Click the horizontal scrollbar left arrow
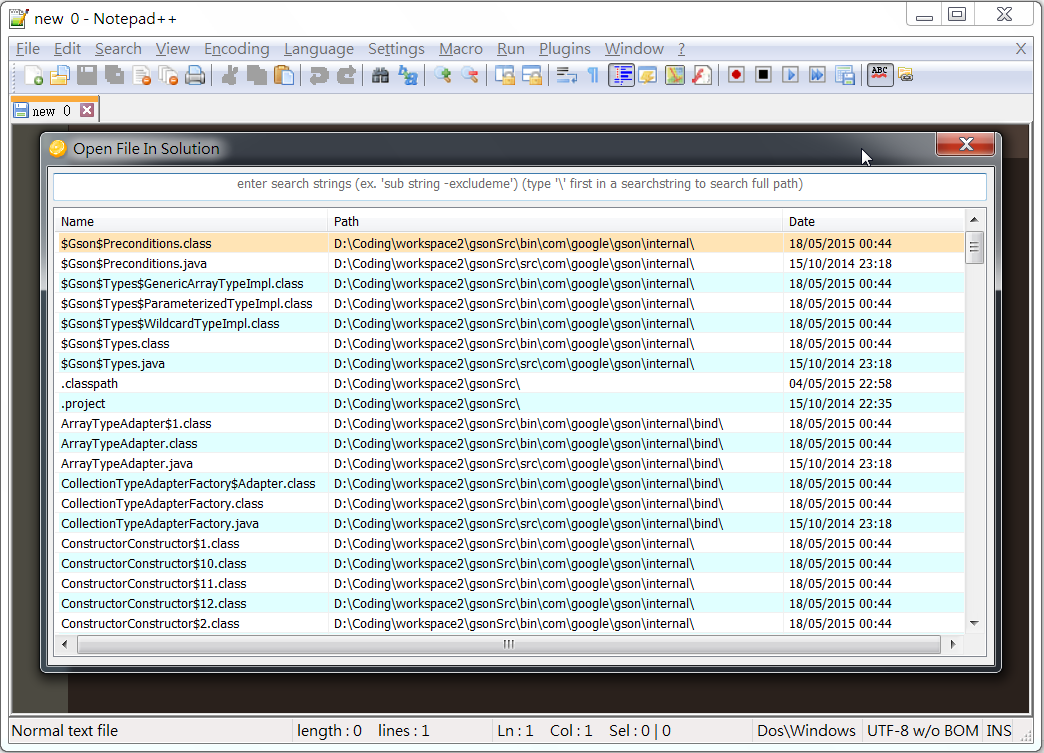 point(65,644)
